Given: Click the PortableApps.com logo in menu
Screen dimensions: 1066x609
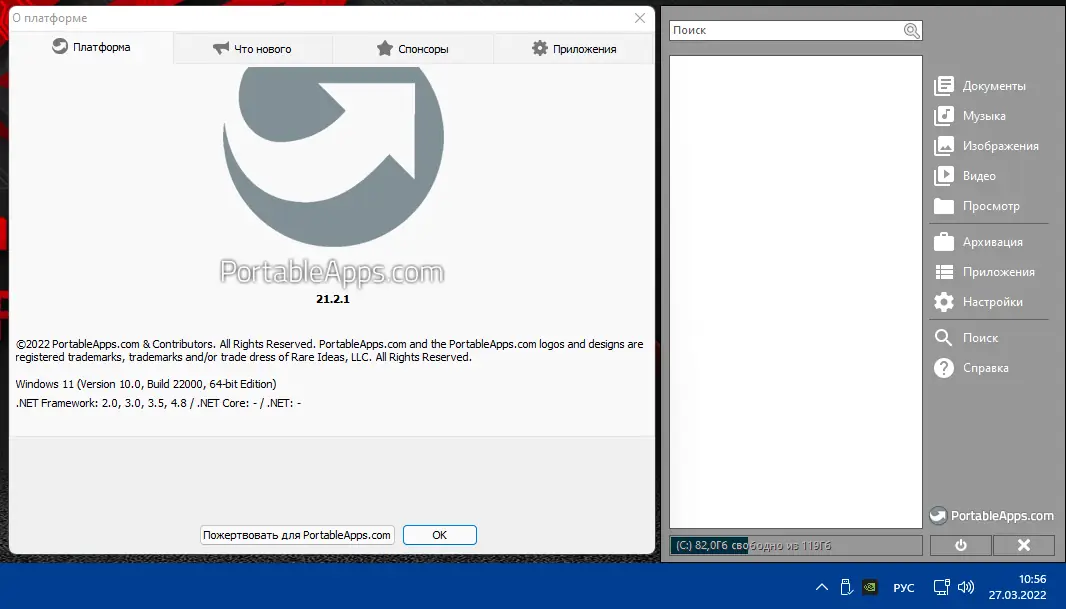Looking at the screenshot, I should coord(991,516).
